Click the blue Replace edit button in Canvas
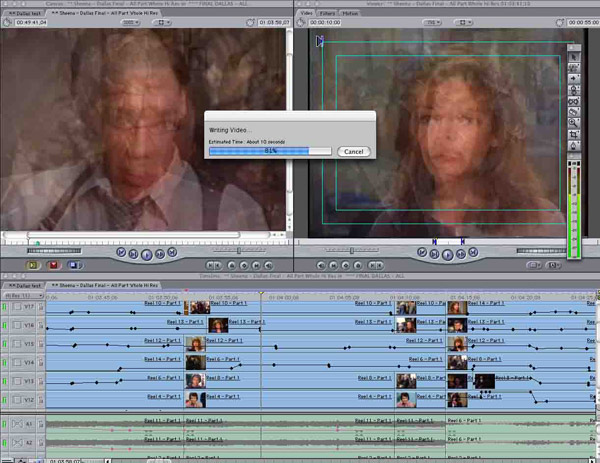 tap(73, 265)
